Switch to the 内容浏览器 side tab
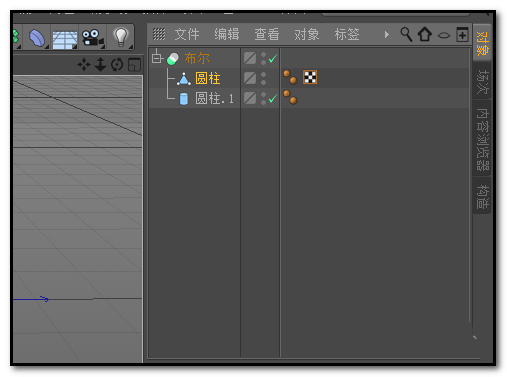Screen dimensions: 507x377 point(482,139)
